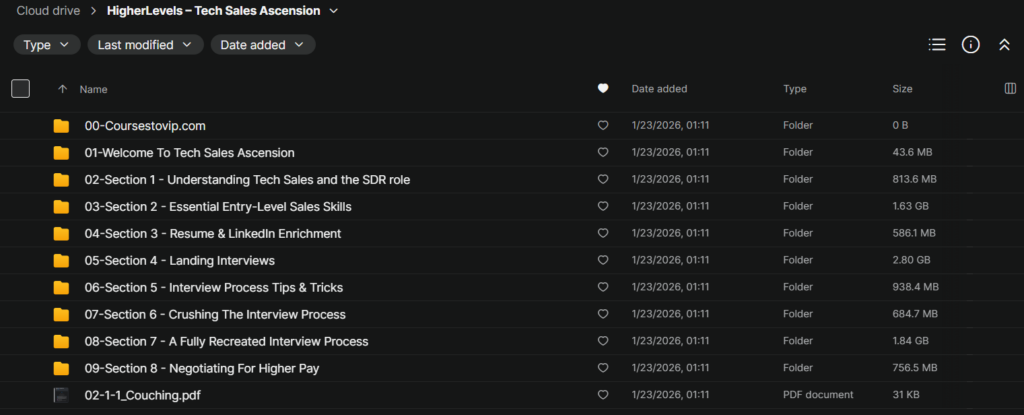Click the column settings icon
Screen dimensions: 1024x415
[x=1009, y=89]
